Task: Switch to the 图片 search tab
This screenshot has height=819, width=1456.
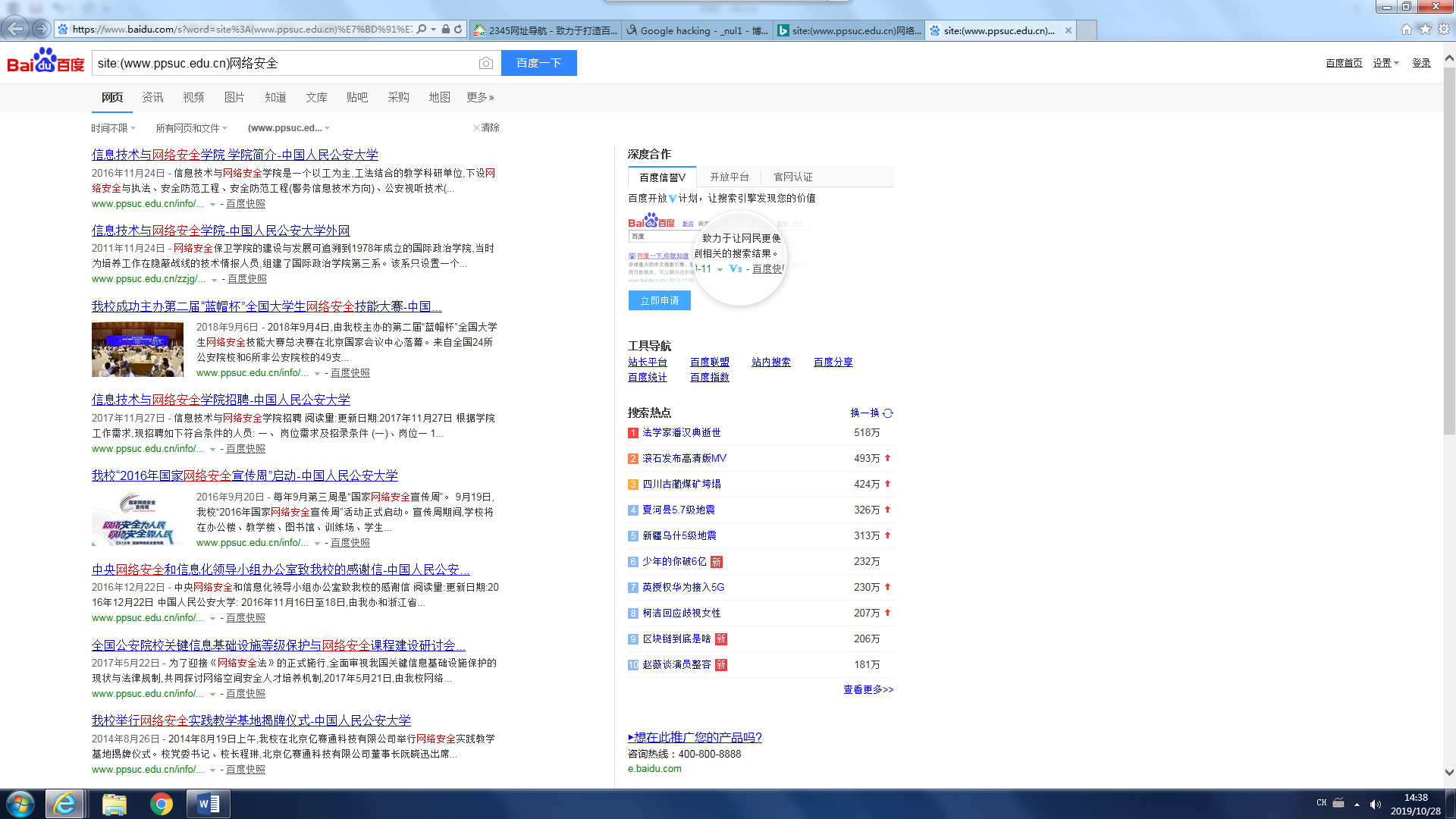Action: [x=234, y=97]
